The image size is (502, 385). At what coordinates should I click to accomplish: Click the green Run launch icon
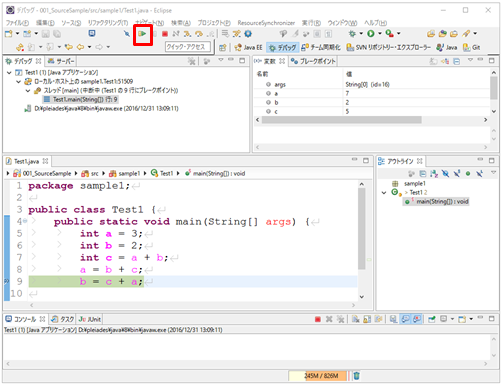[x=371, y=34]
